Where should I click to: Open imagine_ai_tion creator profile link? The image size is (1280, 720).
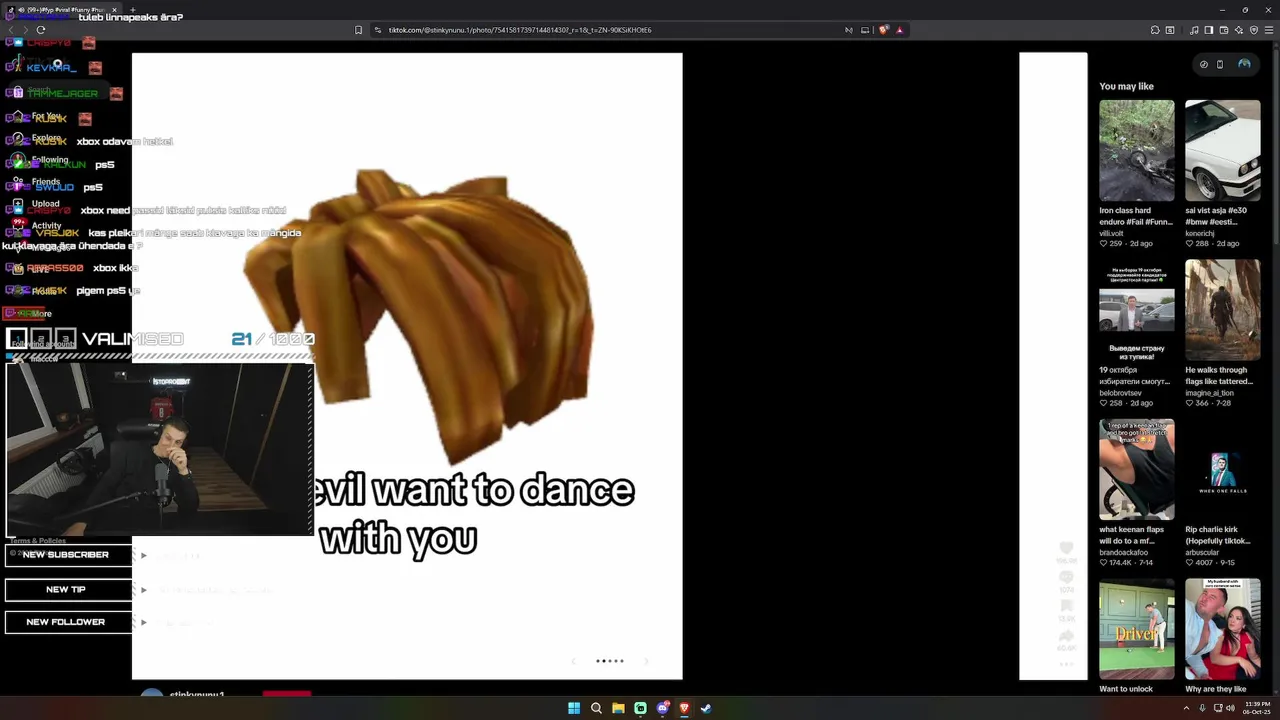[1209, 393]
